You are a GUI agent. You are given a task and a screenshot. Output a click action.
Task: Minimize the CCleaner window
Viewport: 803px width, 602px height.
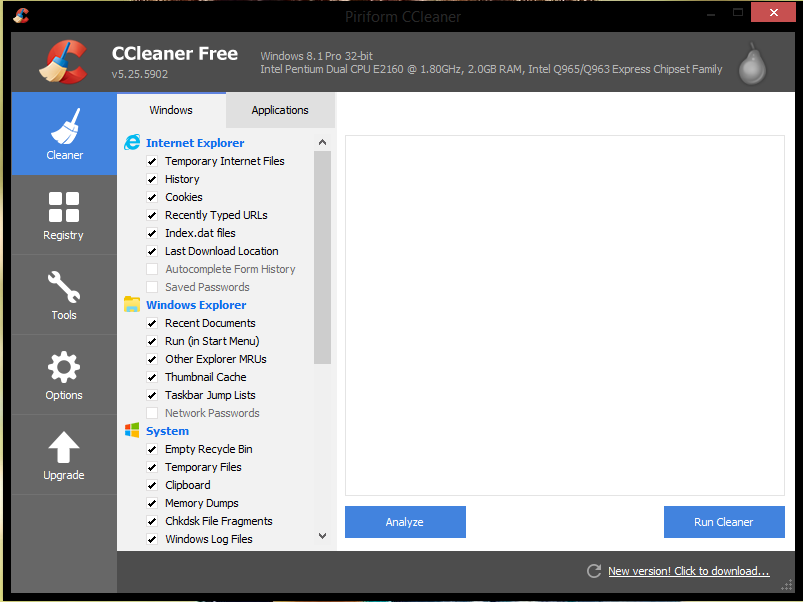(x=711, y=13)
